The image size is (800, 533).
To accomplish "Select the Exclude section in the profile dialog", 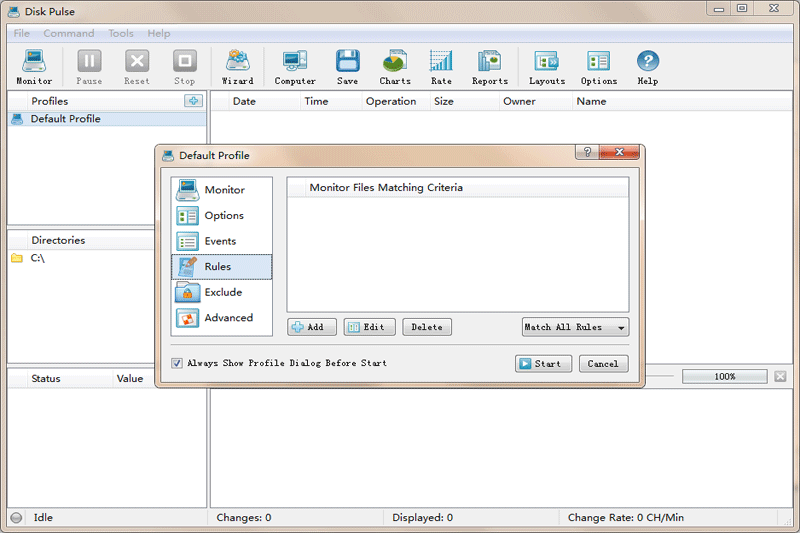I will (x=221, y=292).
